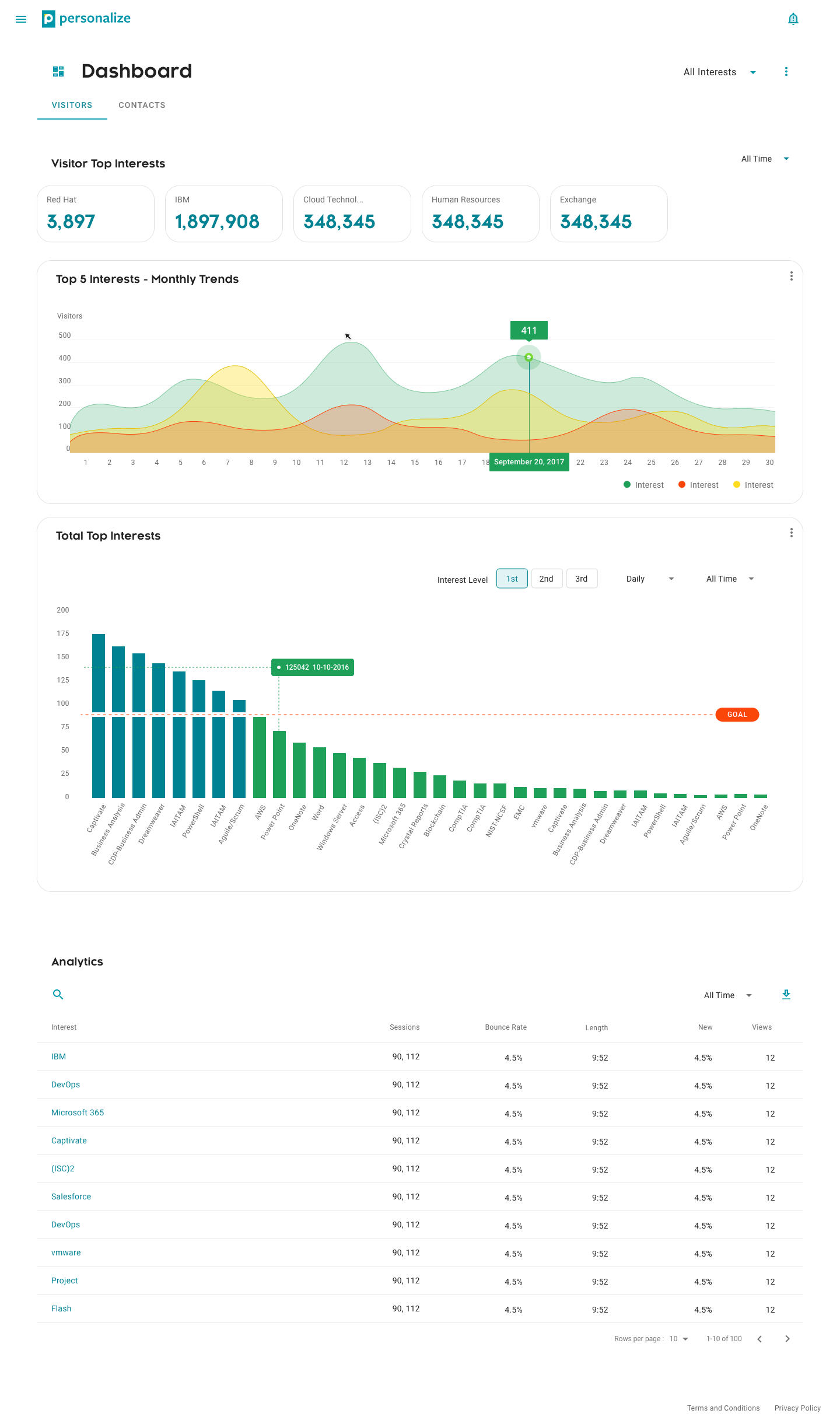Viewport: 840px width, 1424px height.
Task: Open the hamburger navigation menu
Action: click(x=21, y=19)
